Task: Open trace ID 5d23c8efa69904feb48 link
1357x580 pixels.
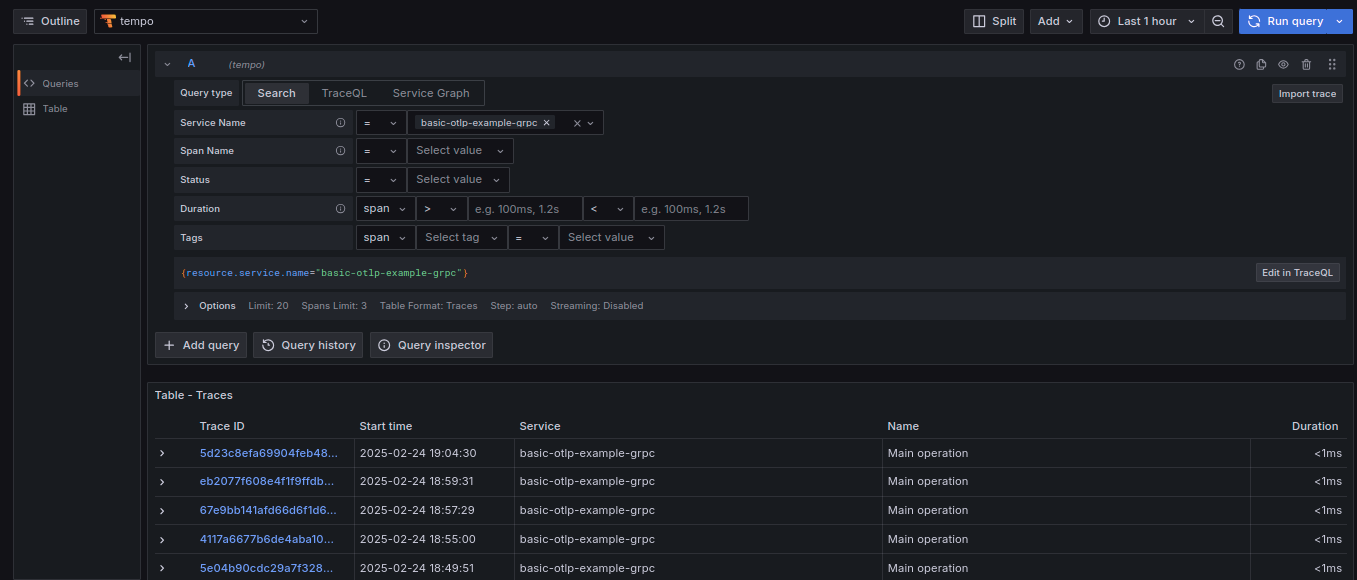Action: [x=268, y=453]
